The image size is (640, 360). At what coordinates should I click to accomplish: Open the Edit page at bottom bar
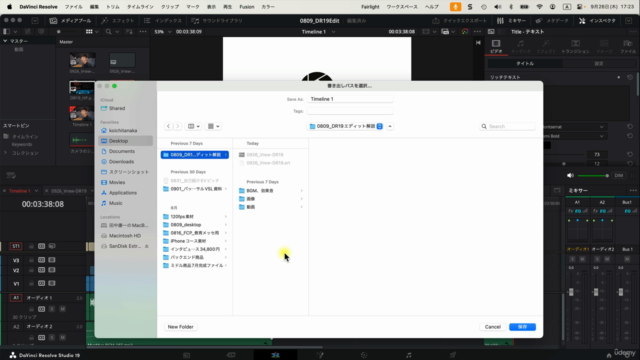click(x=275, y=355)
